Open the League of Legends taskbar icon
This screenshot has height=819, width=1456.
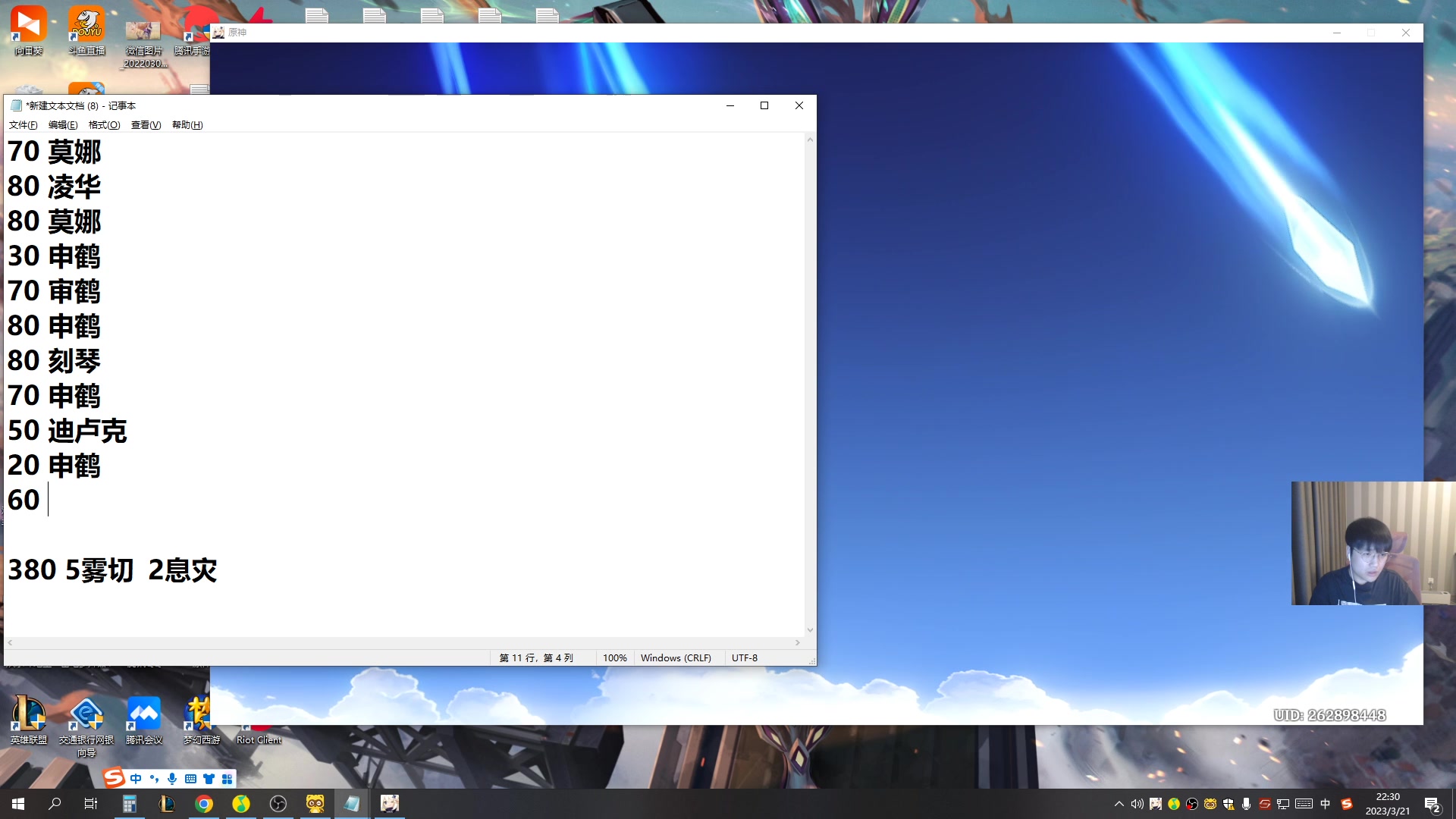(x=167, y=804)
